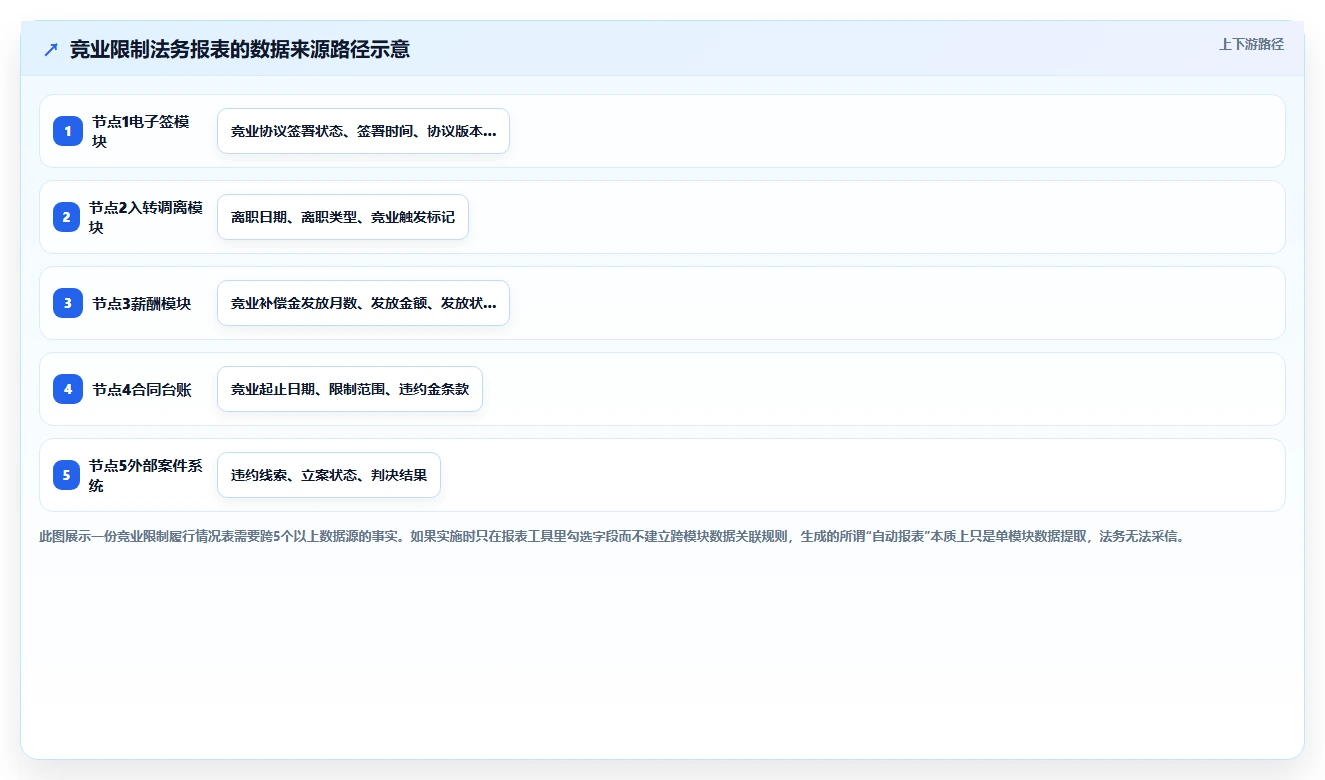The image size is (1325, 780).
Task: Click the footnote paragraph starting 此图展示
Action: (x=612, y=536)
